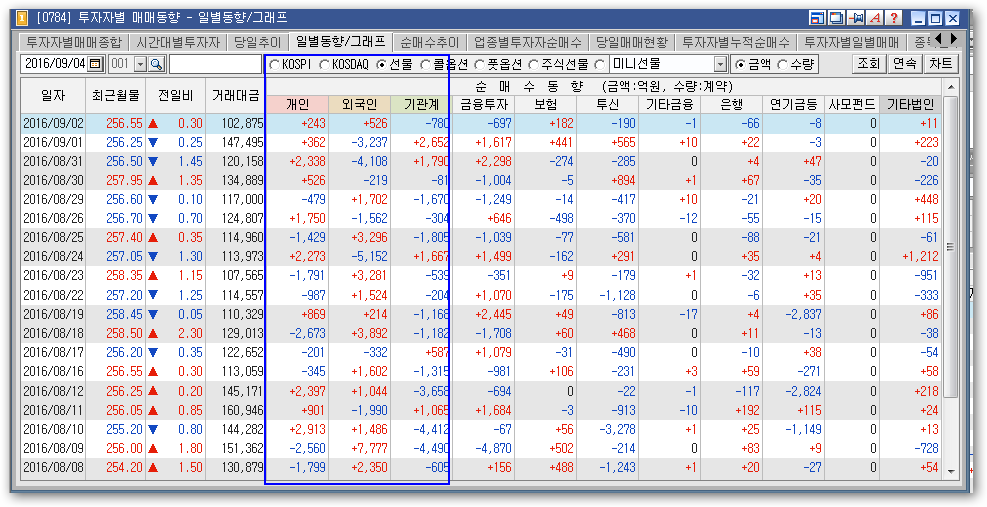
Task: Click foreign value -5,152
Action: tap(369, 257)
